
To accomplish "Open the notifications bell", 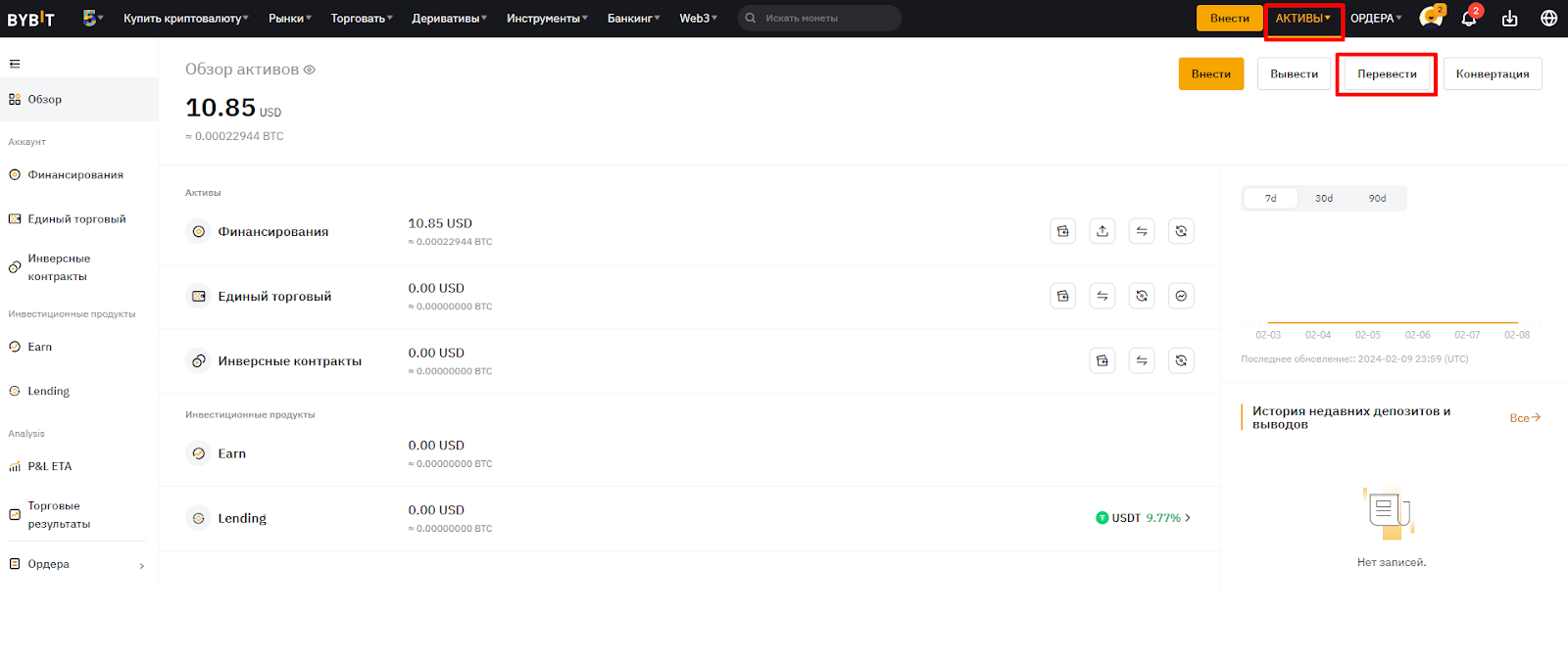I will tap(1469, 18).
